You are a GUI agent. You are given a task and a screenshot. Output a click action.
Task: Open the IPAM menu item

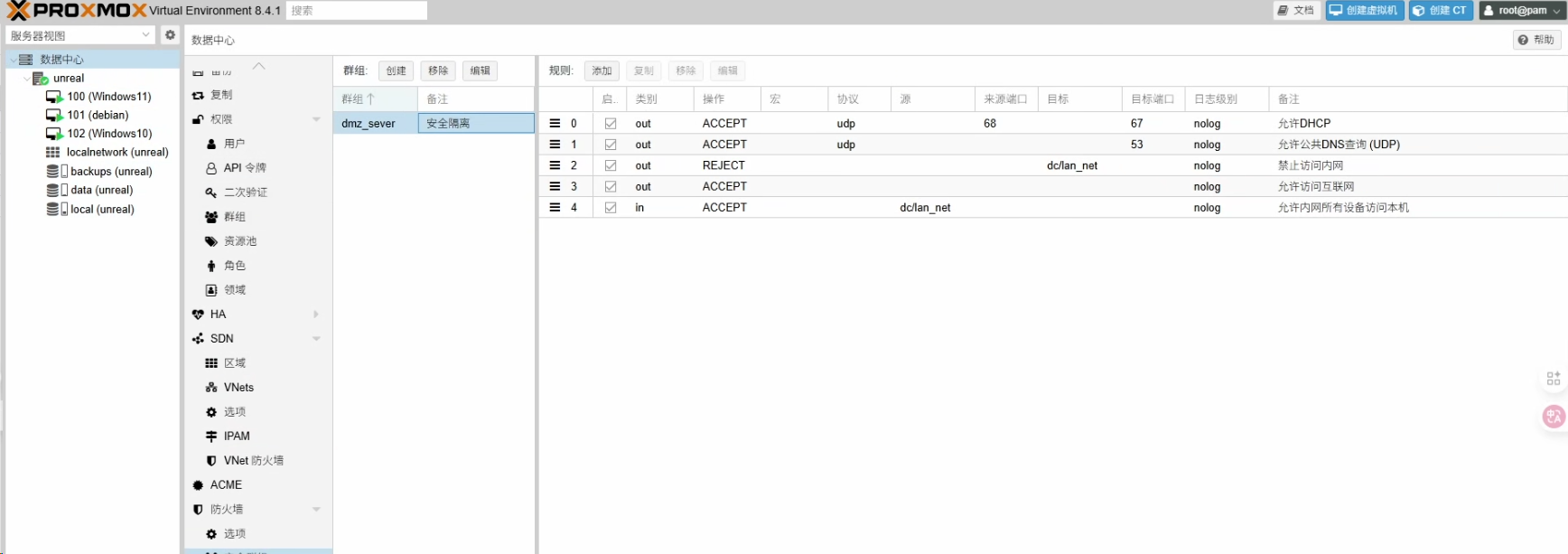237,437
